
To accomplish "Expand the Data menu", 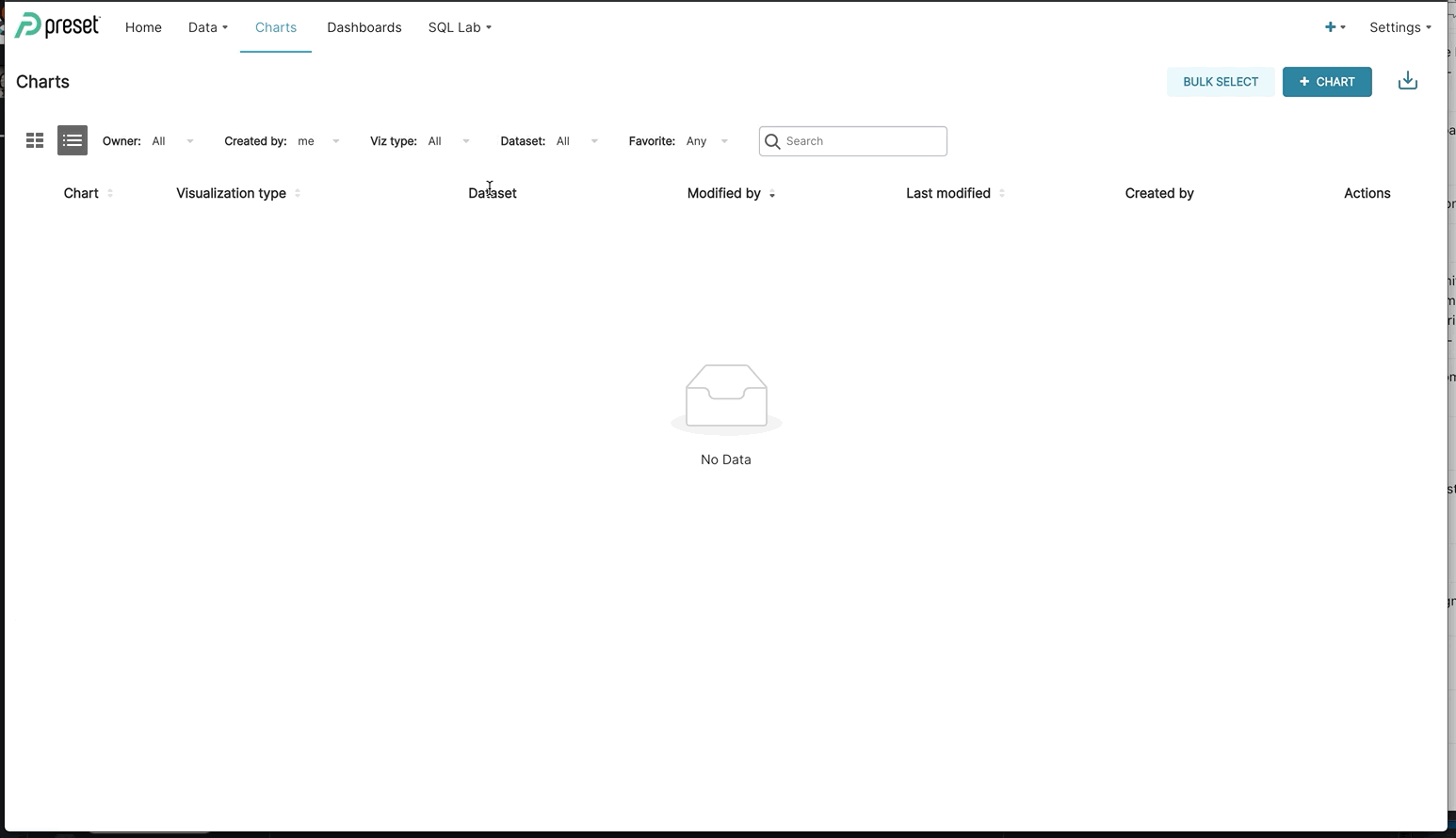I will coord(208,27).
